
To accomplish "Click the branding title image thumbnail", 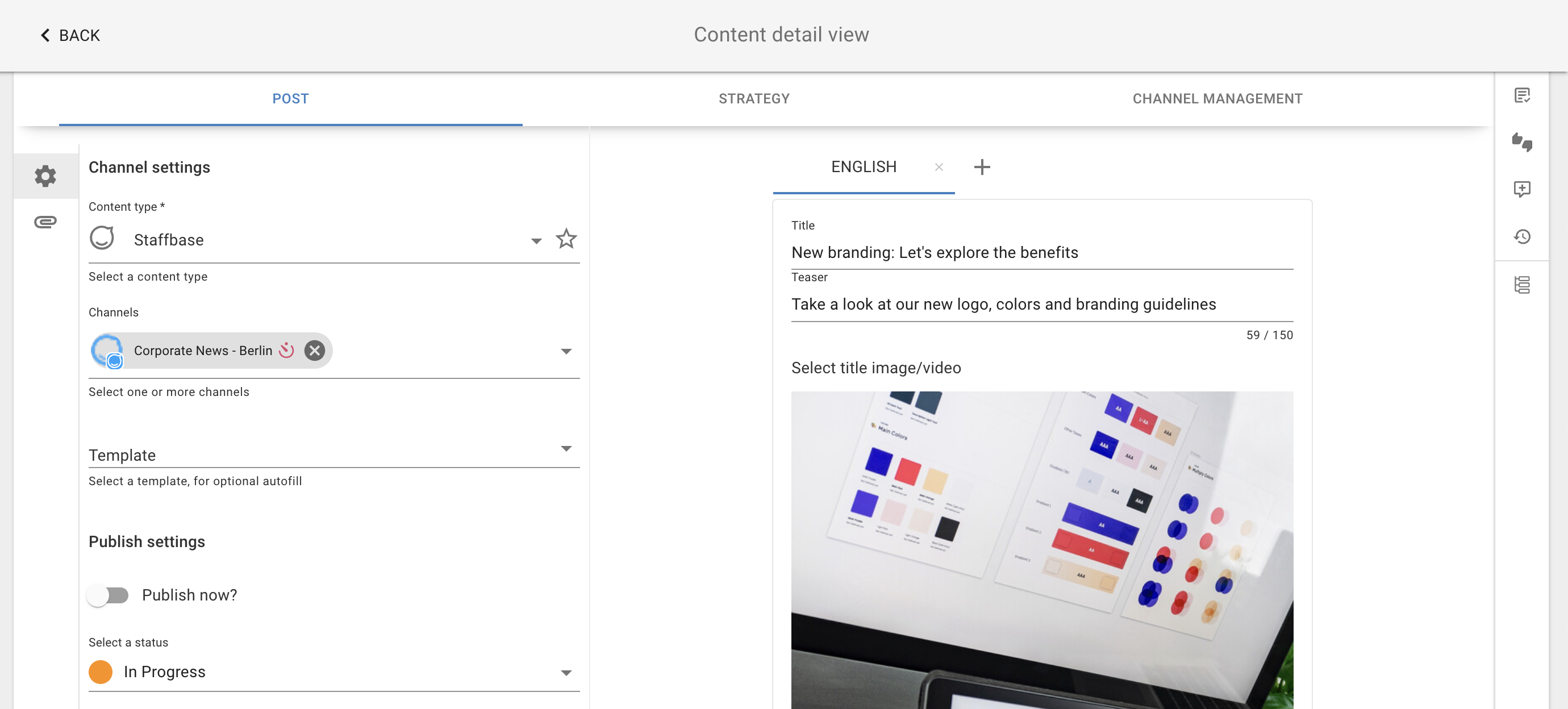I will [1042, 549].
